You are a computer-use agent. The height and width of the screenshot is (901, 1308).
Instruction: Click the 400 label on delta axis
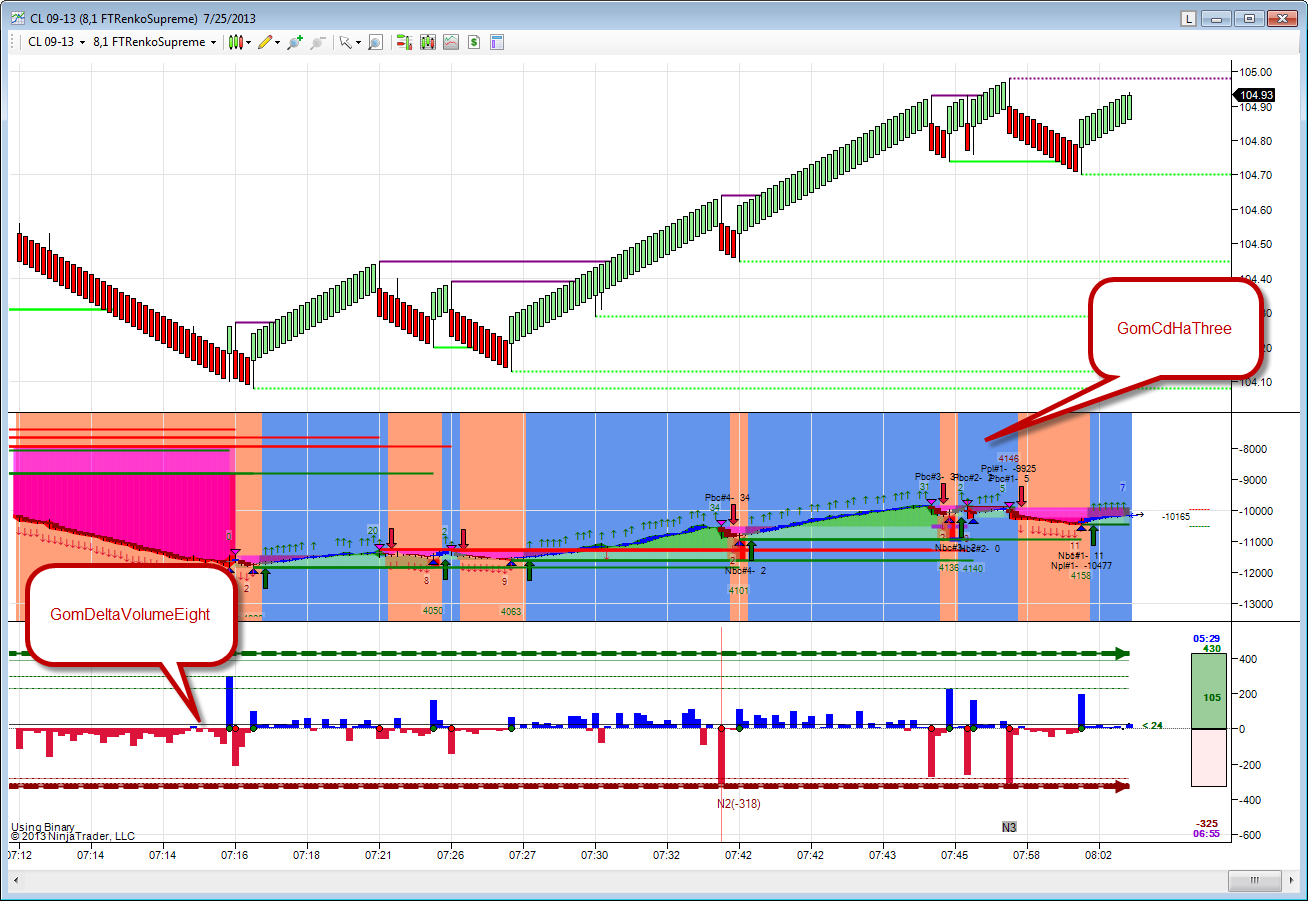point(1250,659)
